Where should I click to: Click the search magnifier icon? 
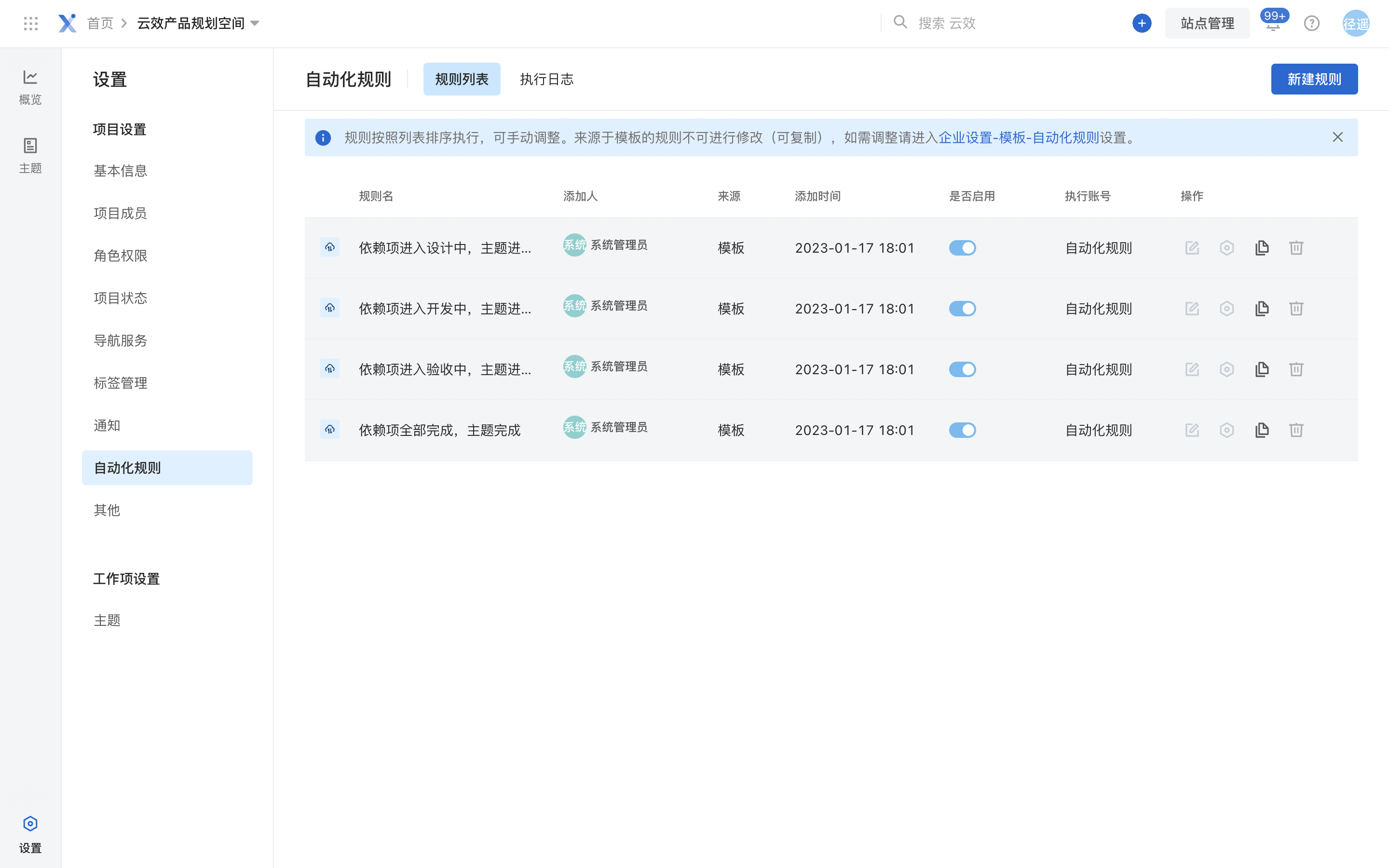point(900,22)
